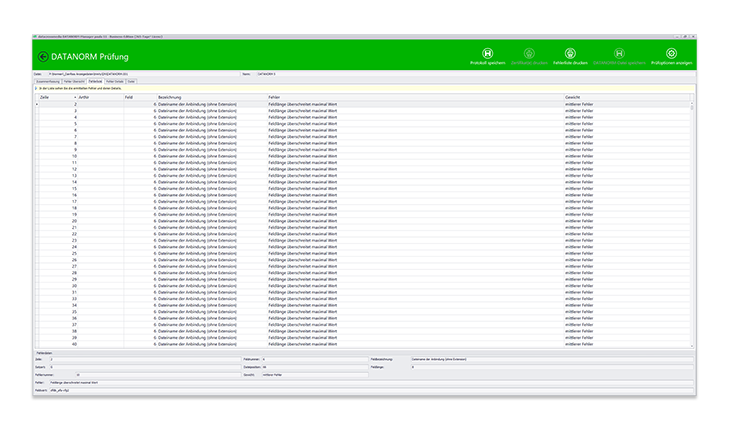
Task: Select the table row with Zeile 40
Action: 364,344
